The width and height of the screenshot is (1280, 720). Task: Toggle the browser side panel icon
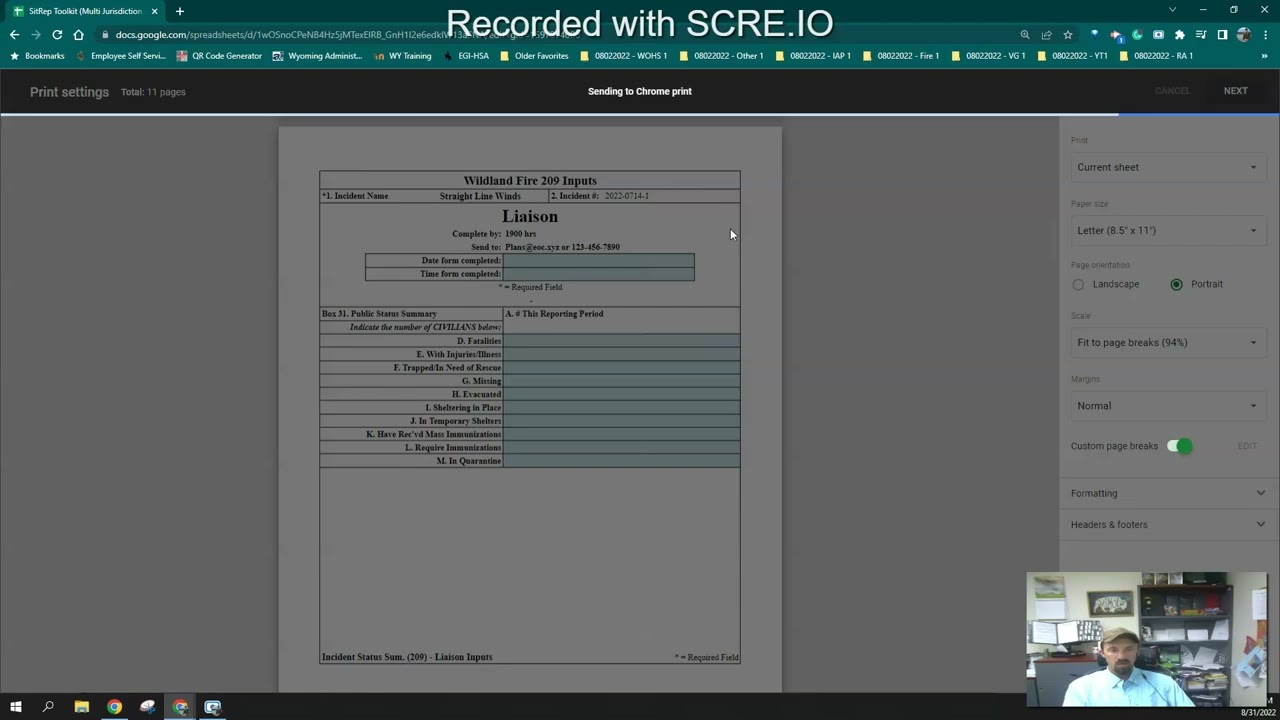click(1221, 35)
